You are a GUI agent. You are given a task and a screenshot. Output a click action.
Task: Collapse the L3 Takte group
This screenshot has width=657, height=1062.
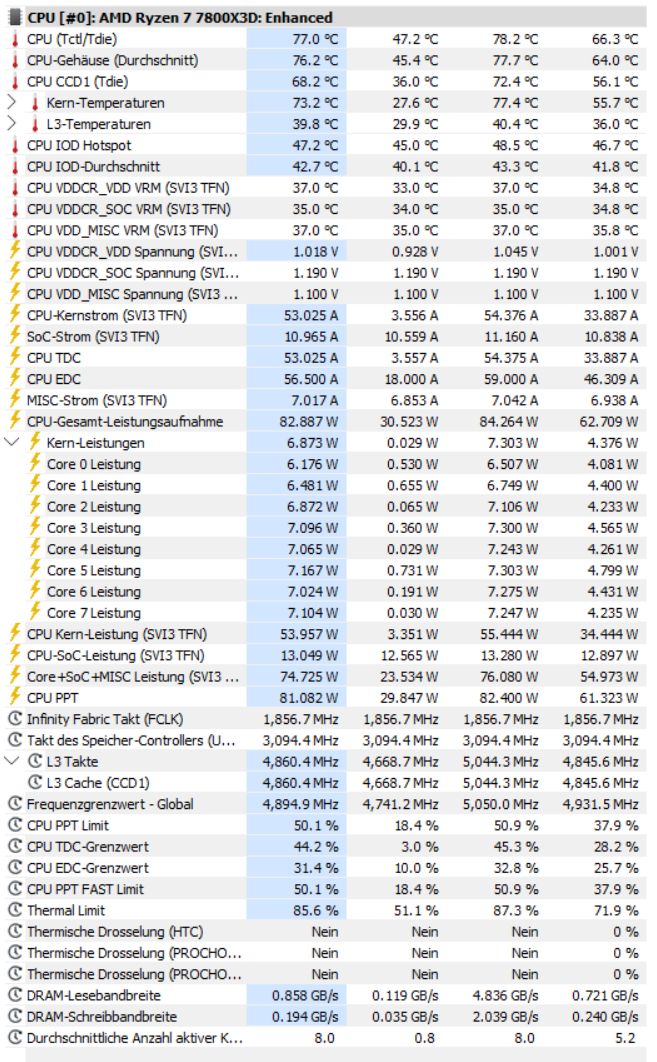(12, 761)
